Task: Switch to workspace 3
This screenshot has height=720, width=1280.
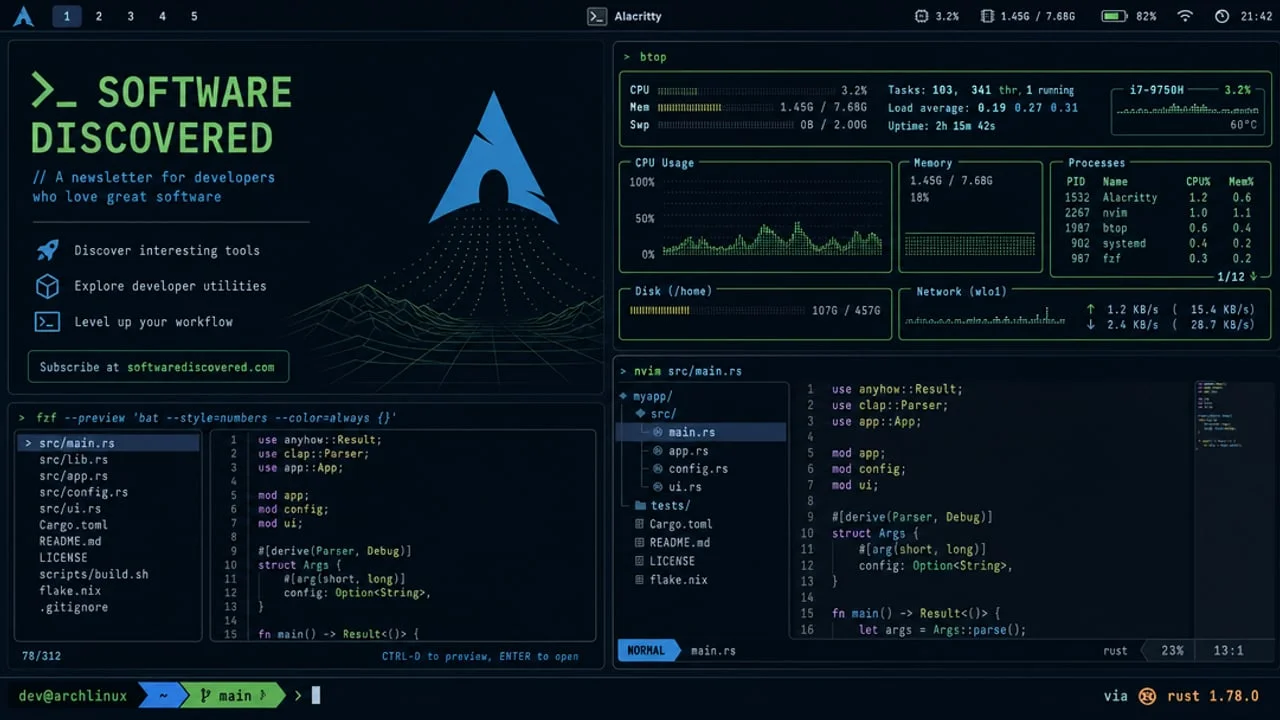Action: [x=130, y=16]
